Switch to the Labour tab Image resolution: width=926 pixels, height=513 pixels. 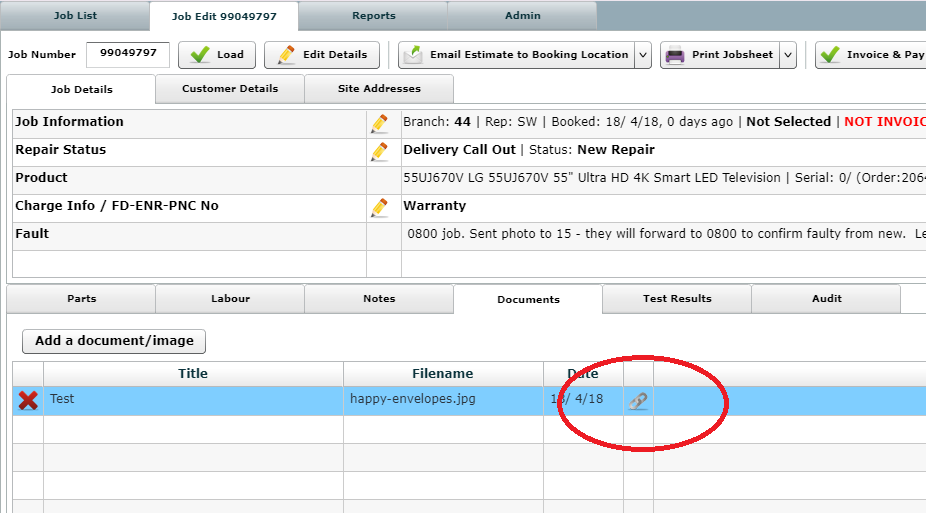230,299
